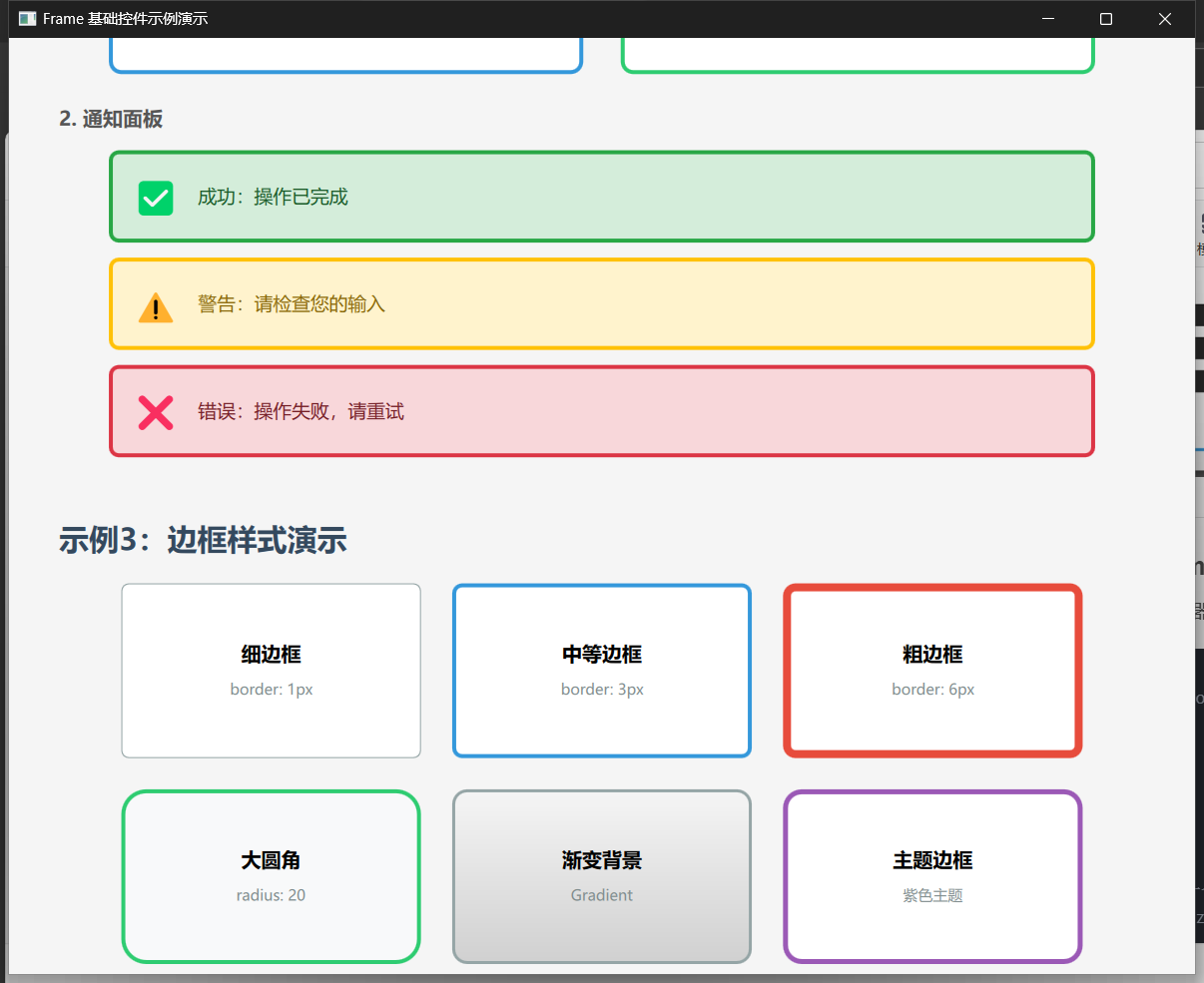1204x983 pixels.
Task: Select the 主题边框 purple theme card
Action: pos(931,876)
